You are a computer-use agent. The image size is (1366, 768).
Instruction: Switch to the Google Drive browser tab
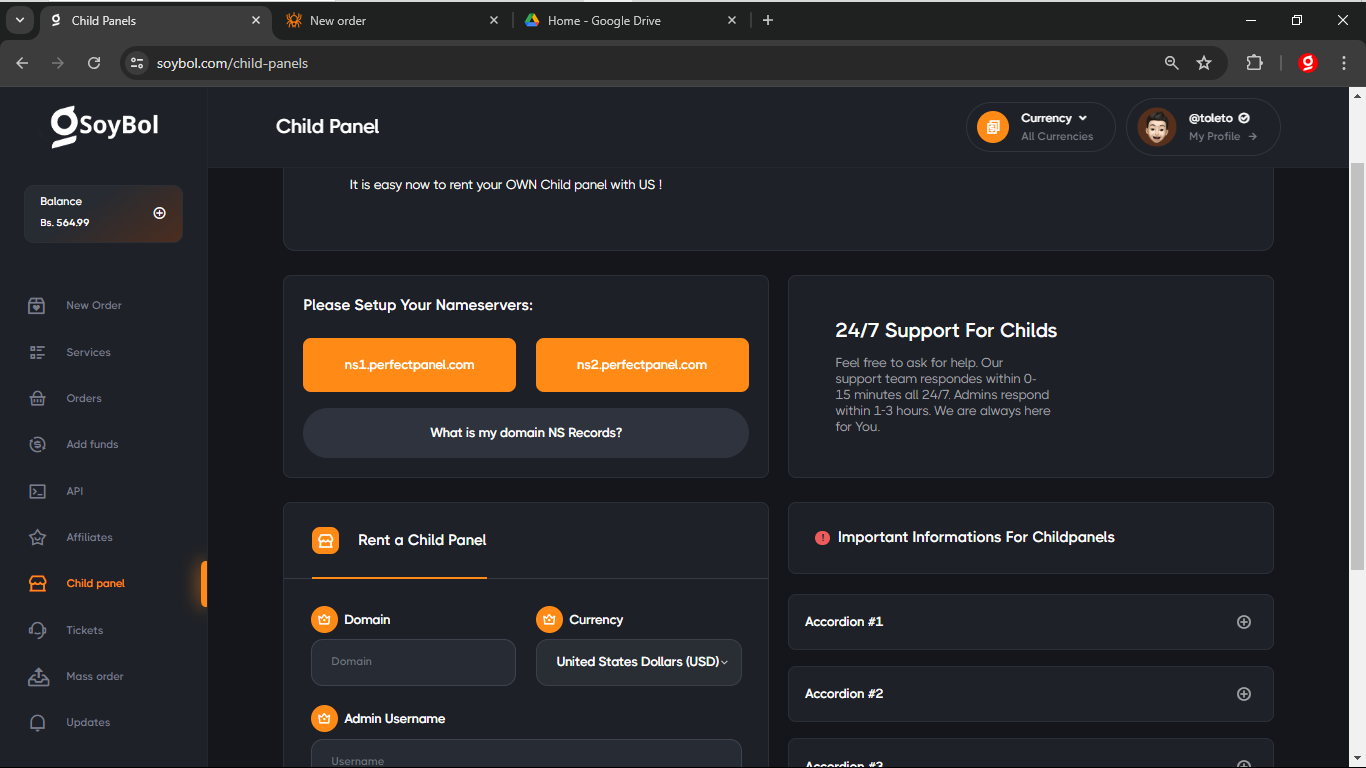(x=630, y=20)
